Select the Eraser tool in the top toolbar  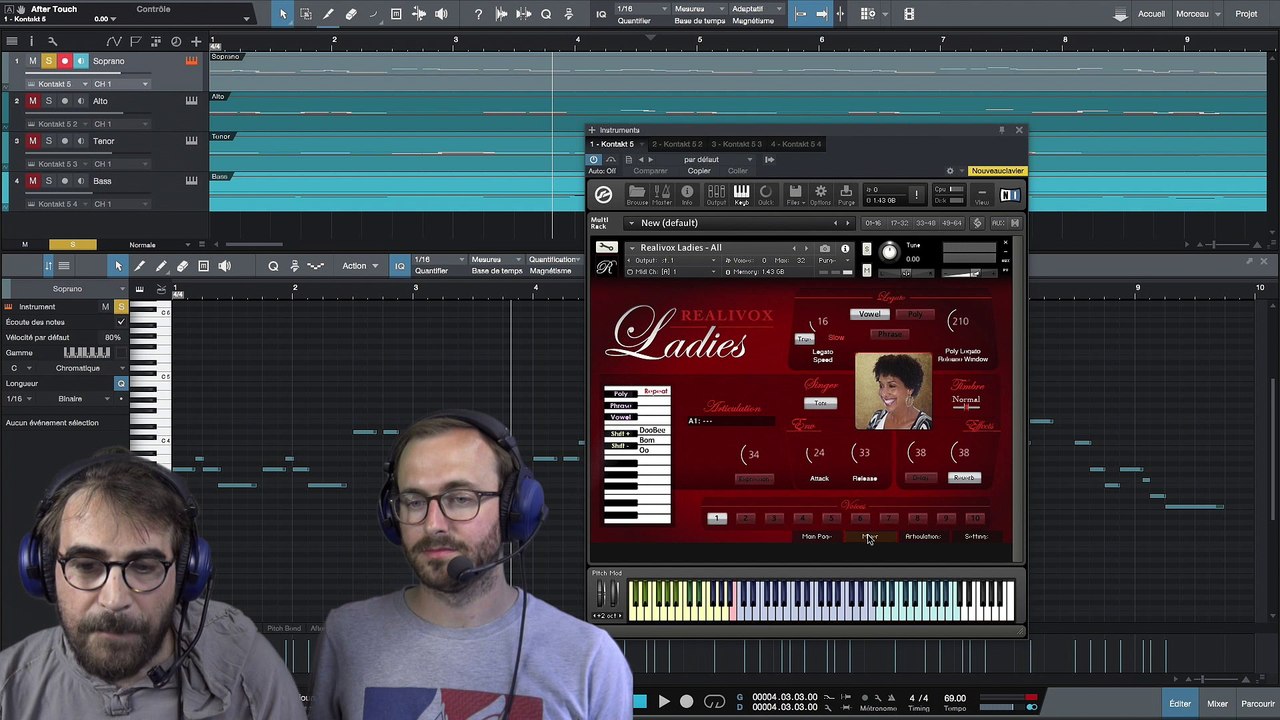point(351,14)
